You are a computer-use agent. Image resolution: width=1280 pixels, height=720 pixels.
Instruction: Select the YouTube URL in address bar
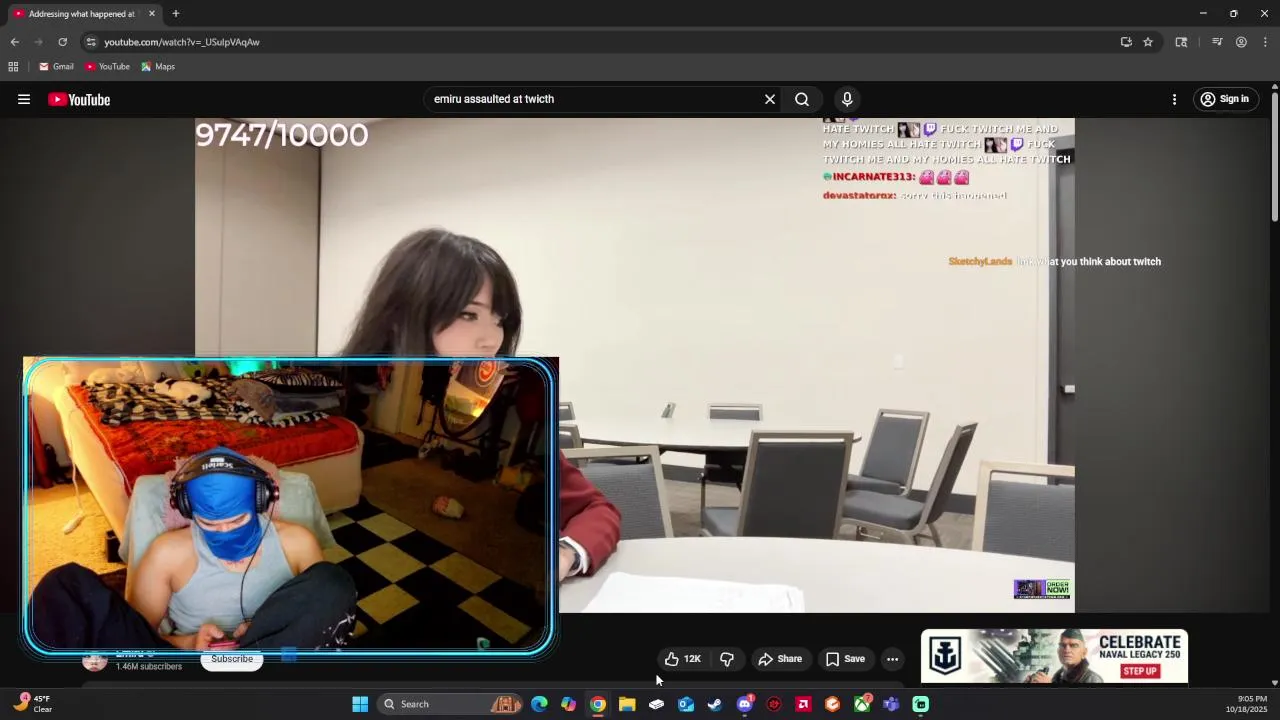point(182,42)
